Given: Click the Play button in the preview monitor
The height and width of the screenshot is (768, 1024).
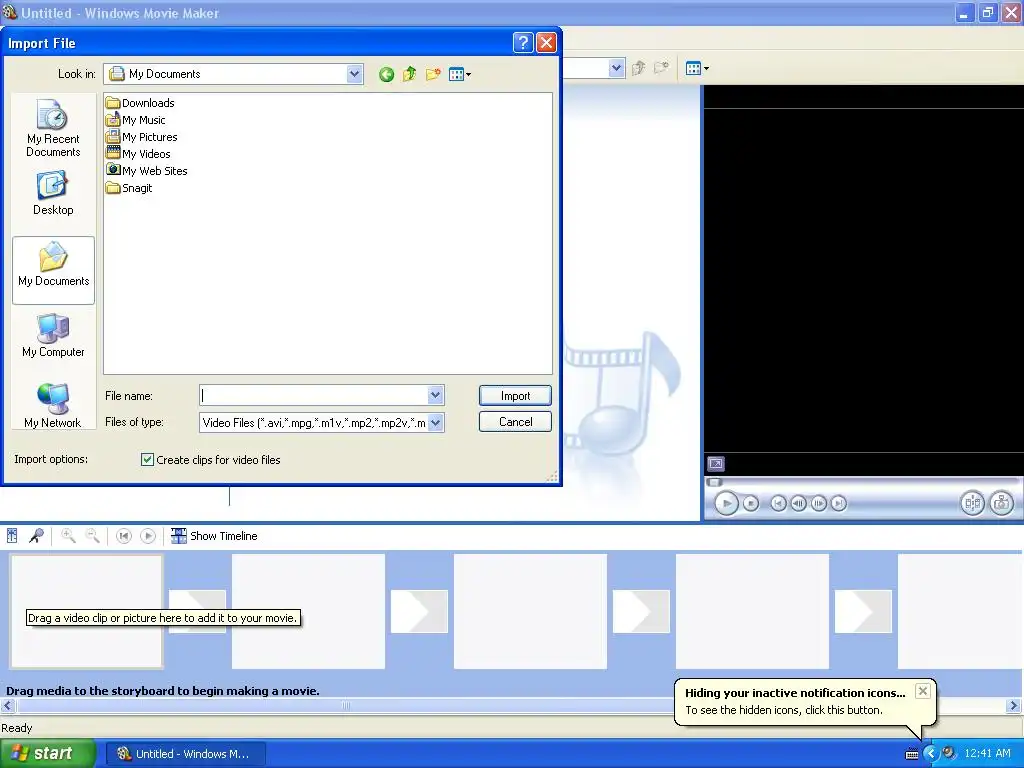Looking at the screenshot, I should pyautogui.click(x=726, y=504).
